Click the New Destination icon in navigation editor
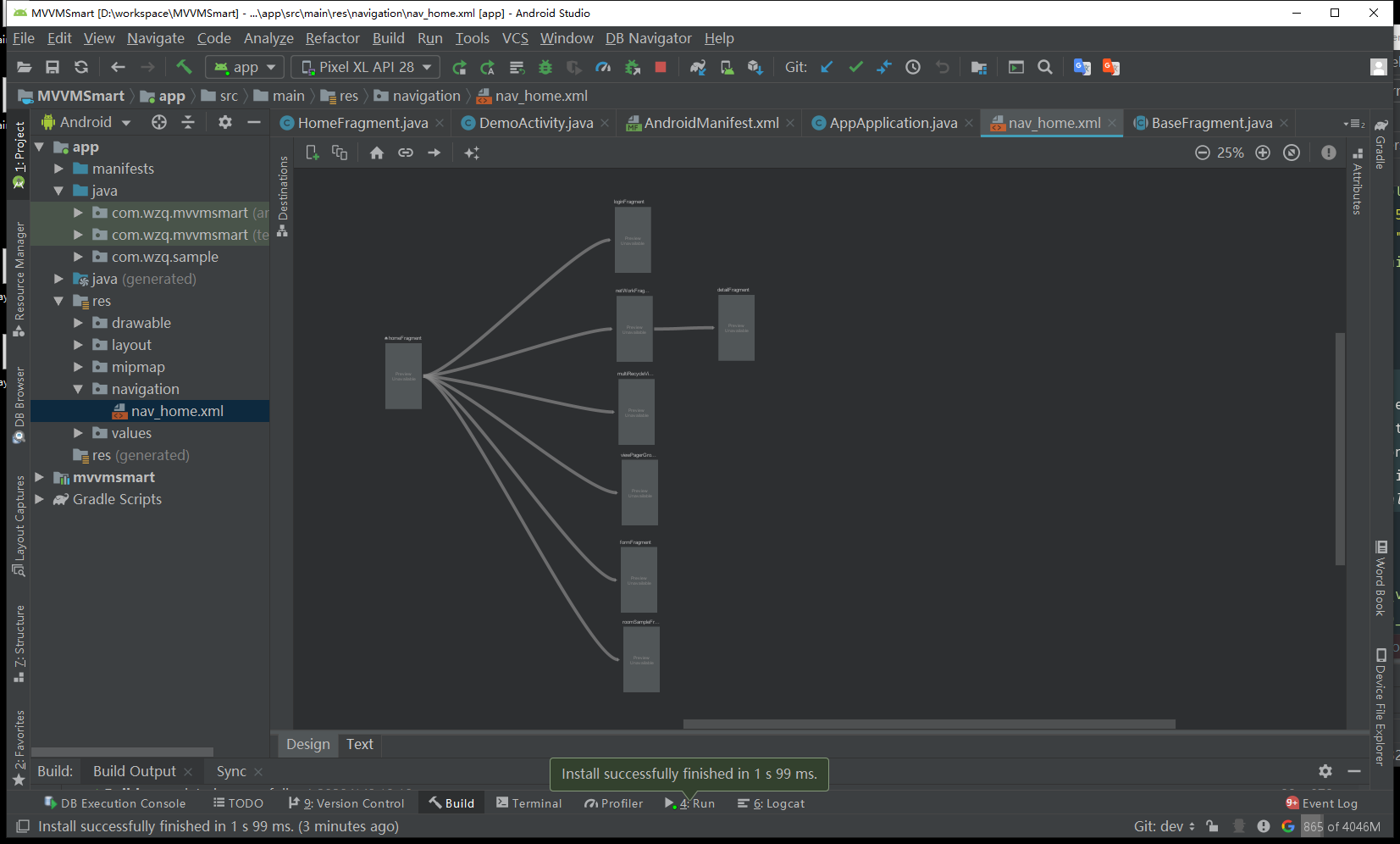Screen dimensions: 1400x844 click(312, 153)
